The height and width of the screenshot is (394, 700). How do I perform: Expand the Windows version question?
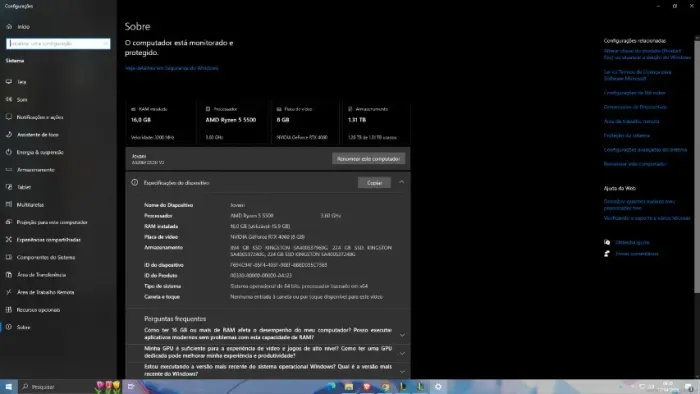coord(402,371)
